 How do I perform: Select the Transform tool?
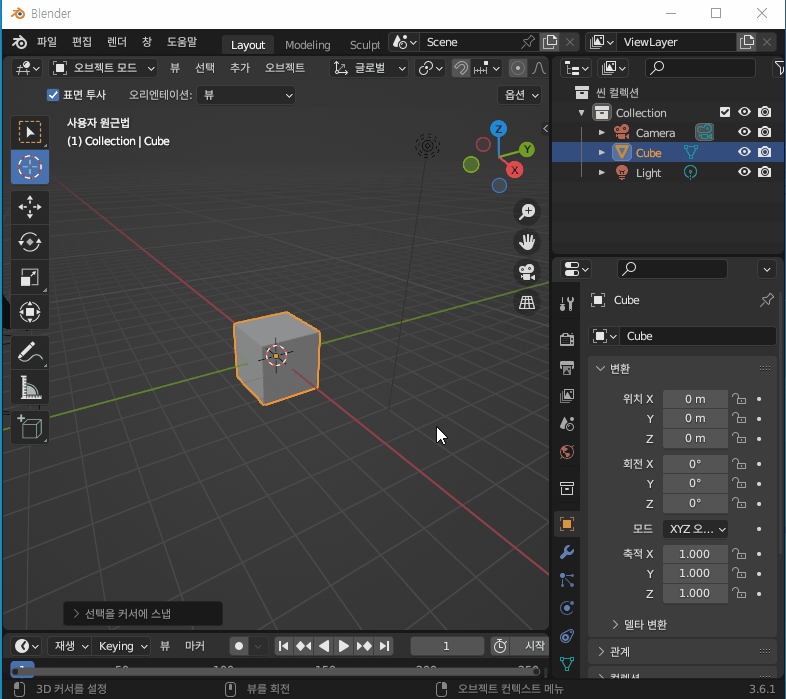[x=30, y=312]
